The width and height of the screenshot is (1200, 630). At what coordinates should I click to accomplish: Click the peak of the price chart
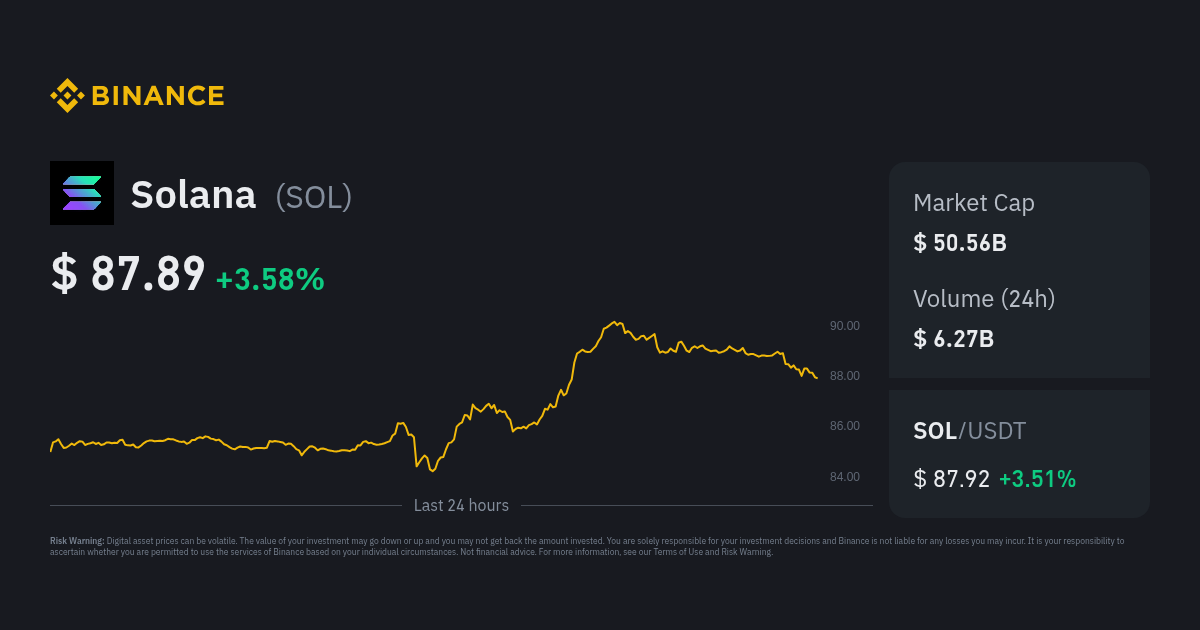615,322
